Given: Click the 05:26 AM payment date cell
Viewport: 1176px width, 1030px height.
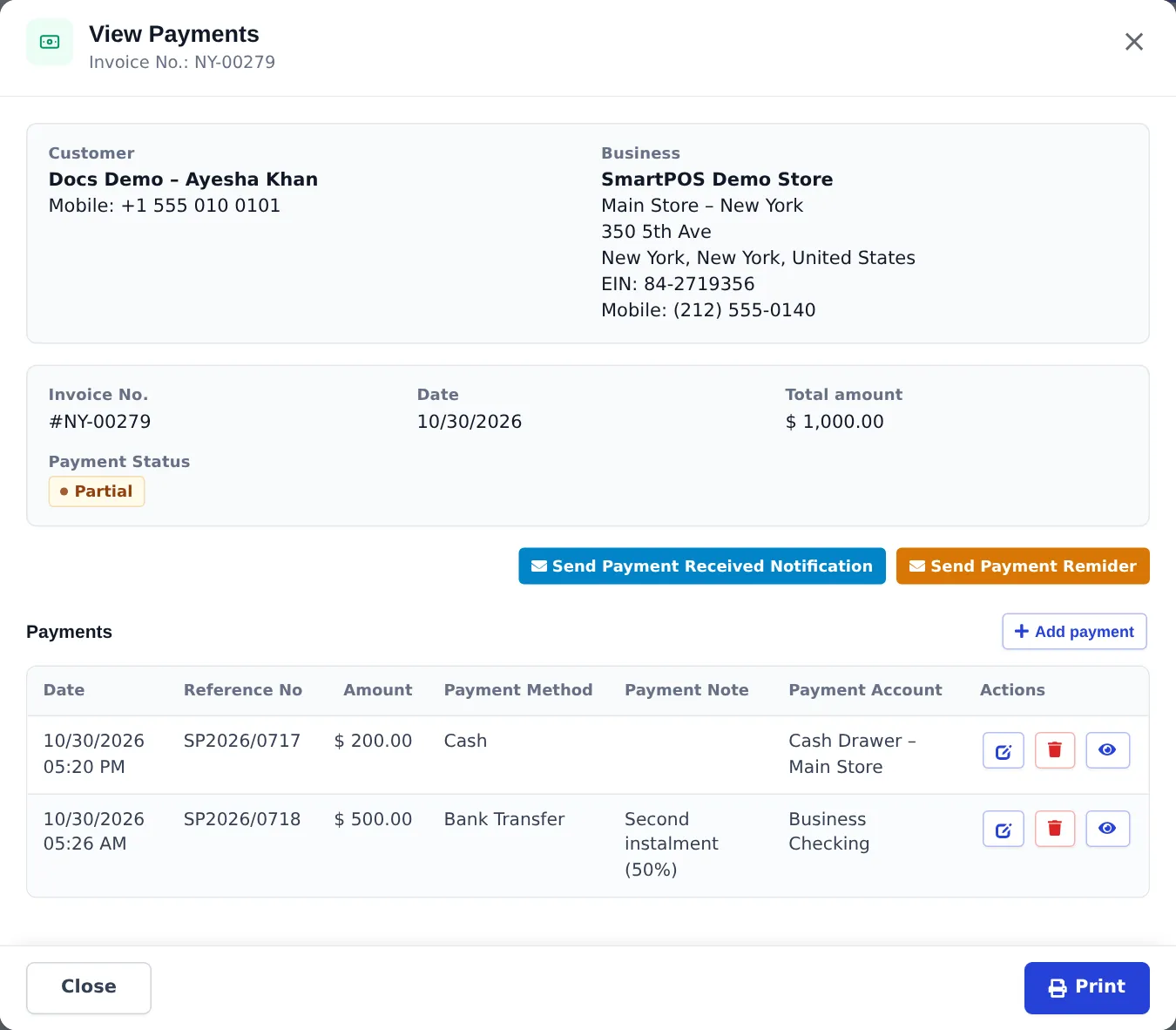Looking at the screenshot, I should [94, 831].
